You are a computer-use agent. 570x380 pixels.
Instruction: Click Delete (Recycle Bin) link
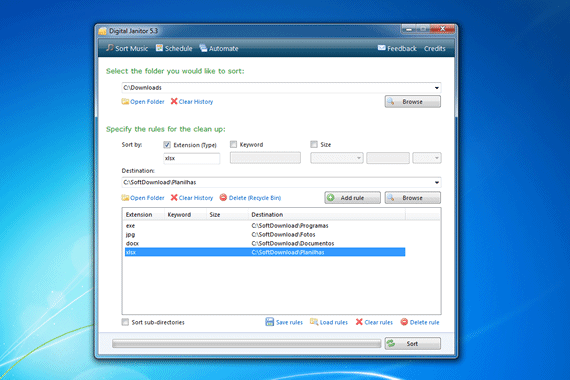click(255, 198)
